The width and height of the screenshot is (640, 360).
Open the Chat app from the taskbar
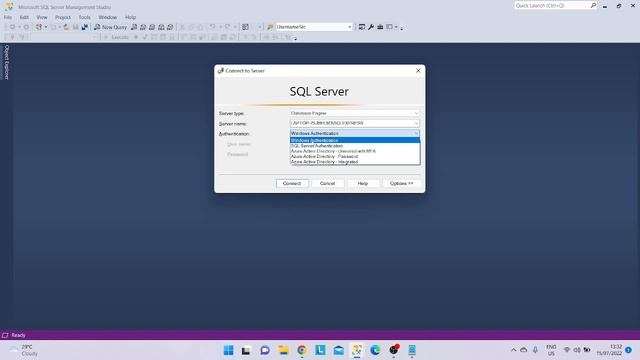point(265,350)
